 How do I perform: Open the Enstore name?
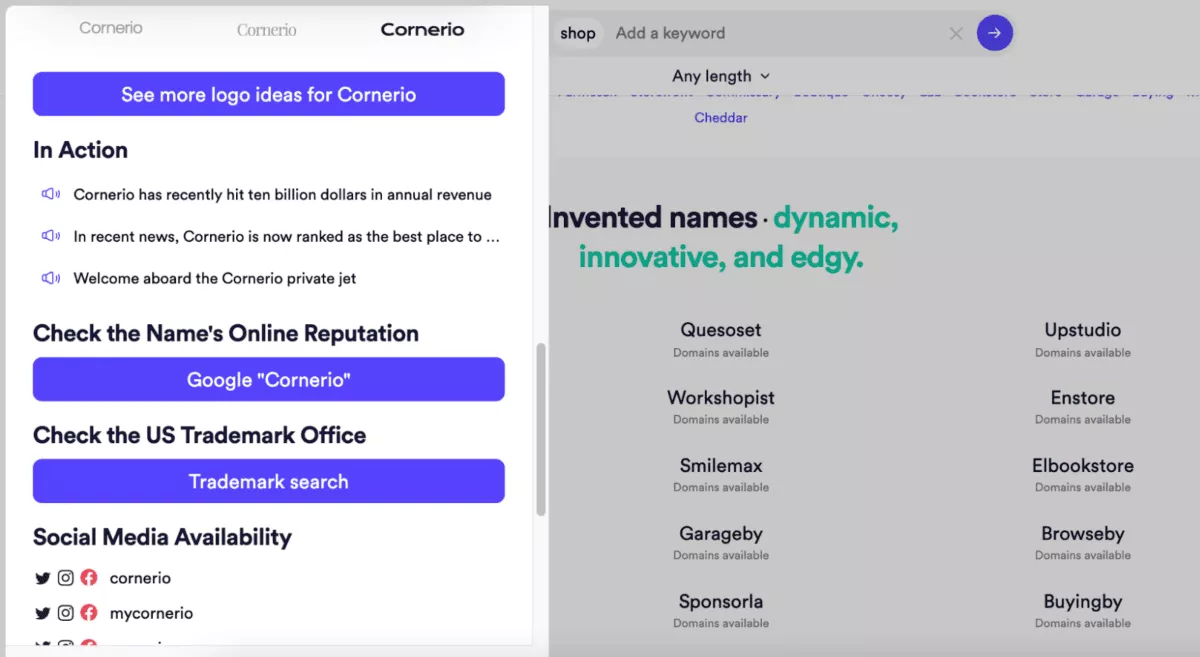(1083, 398)
